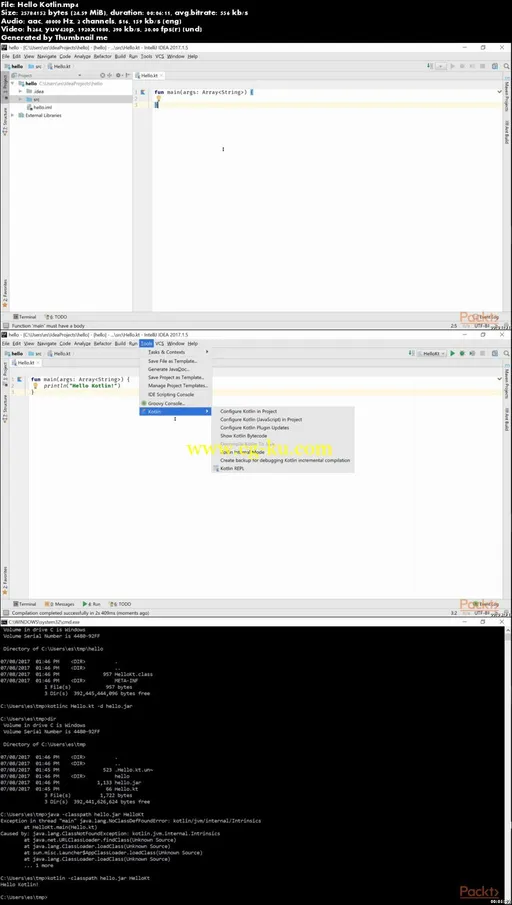Click Kotlin gutter icon beside println main function
This screenshot has width=512, height=905.
click(19, 379)
